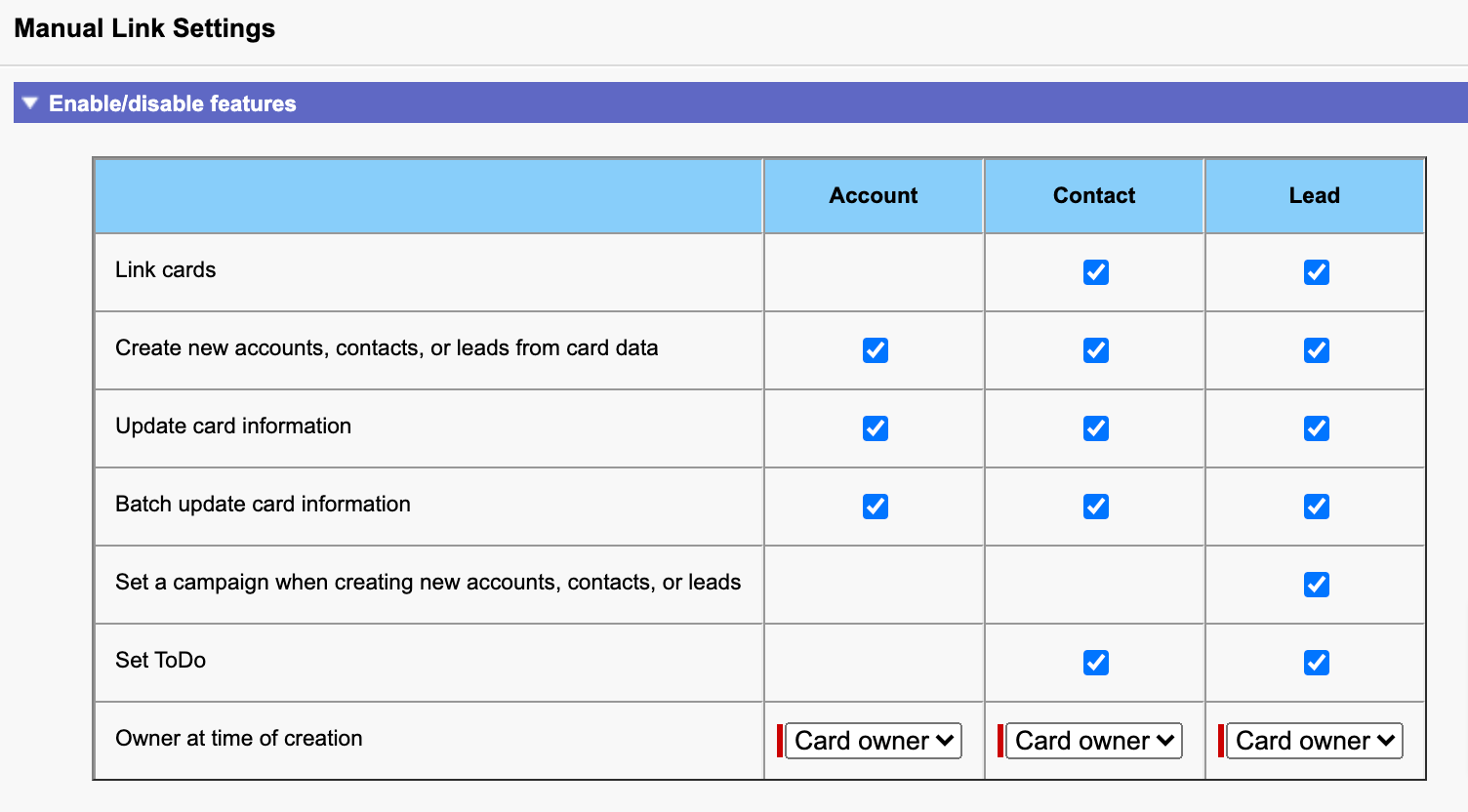
Task: Uncheck Batch update card information for Account
Action: (875, 507)
